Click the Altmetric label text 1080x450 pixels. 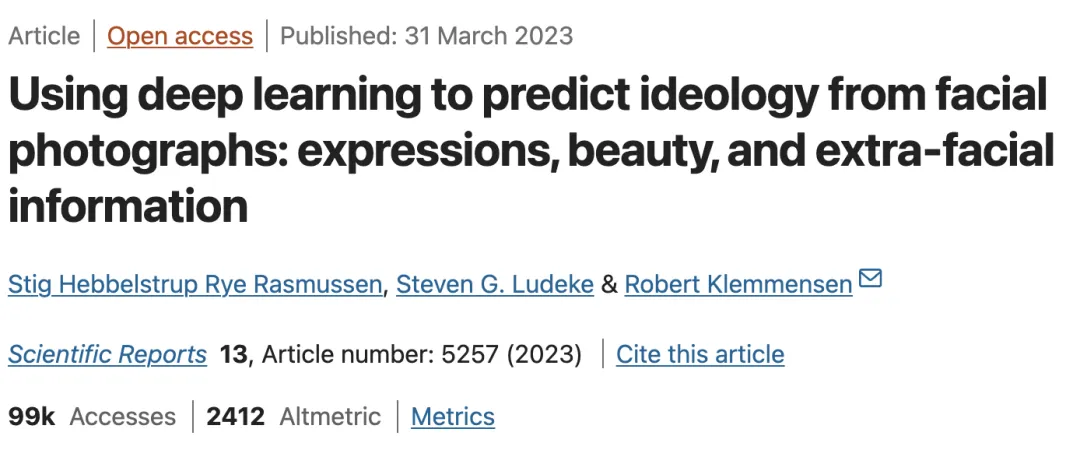[330, 416]
